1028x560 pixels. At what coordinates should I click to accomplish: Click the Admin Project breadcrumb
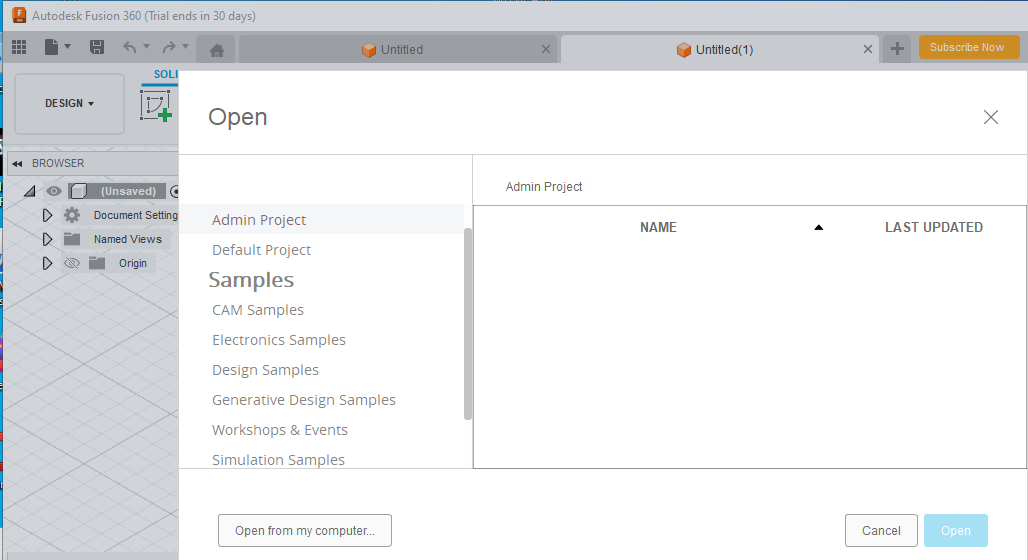(x=544, y=187)
